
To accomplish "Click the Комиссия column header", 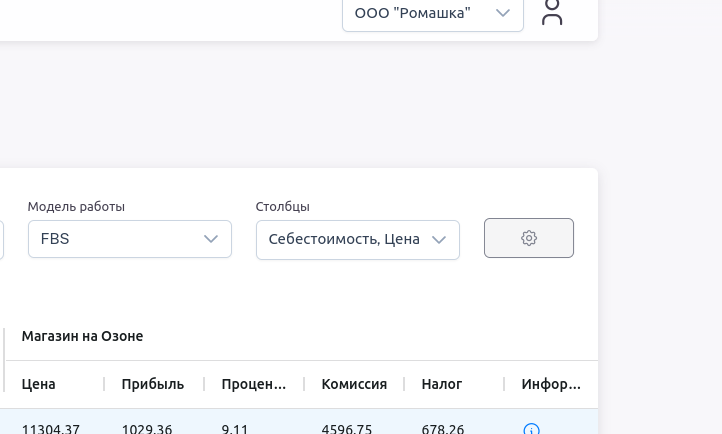I will [x=354, y=384].
